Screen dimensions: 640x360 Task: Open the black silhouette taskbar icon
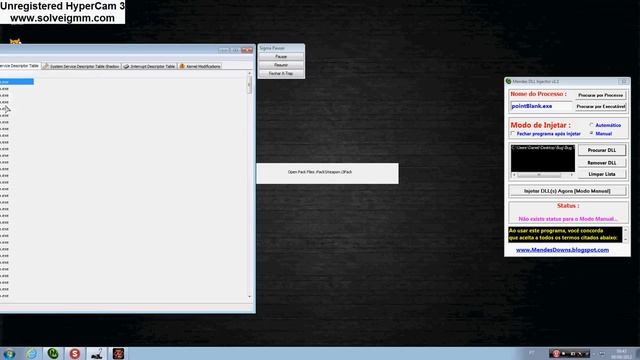[x=97, y=353]
